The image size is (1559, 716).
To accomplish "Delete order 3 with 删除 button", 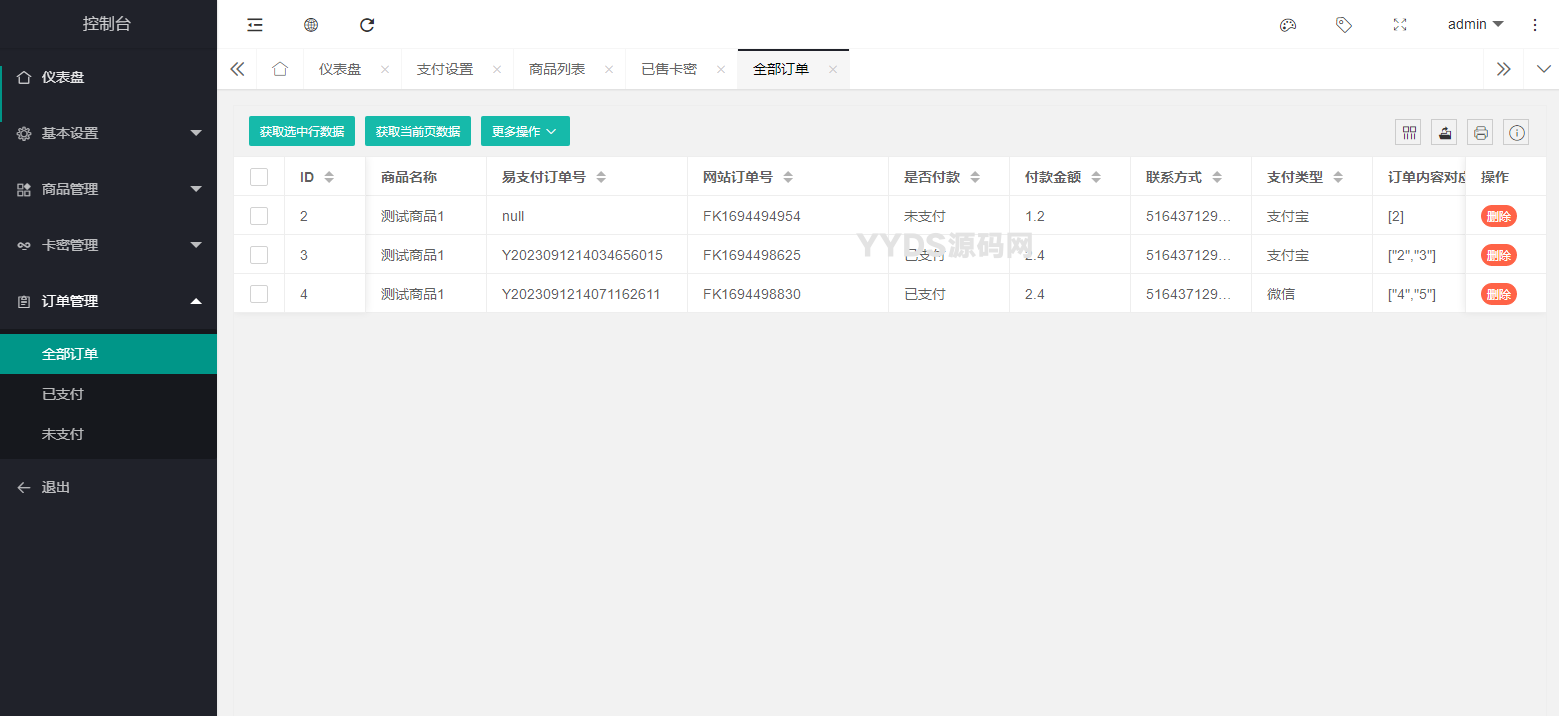I will click(x=1498, y=255).
